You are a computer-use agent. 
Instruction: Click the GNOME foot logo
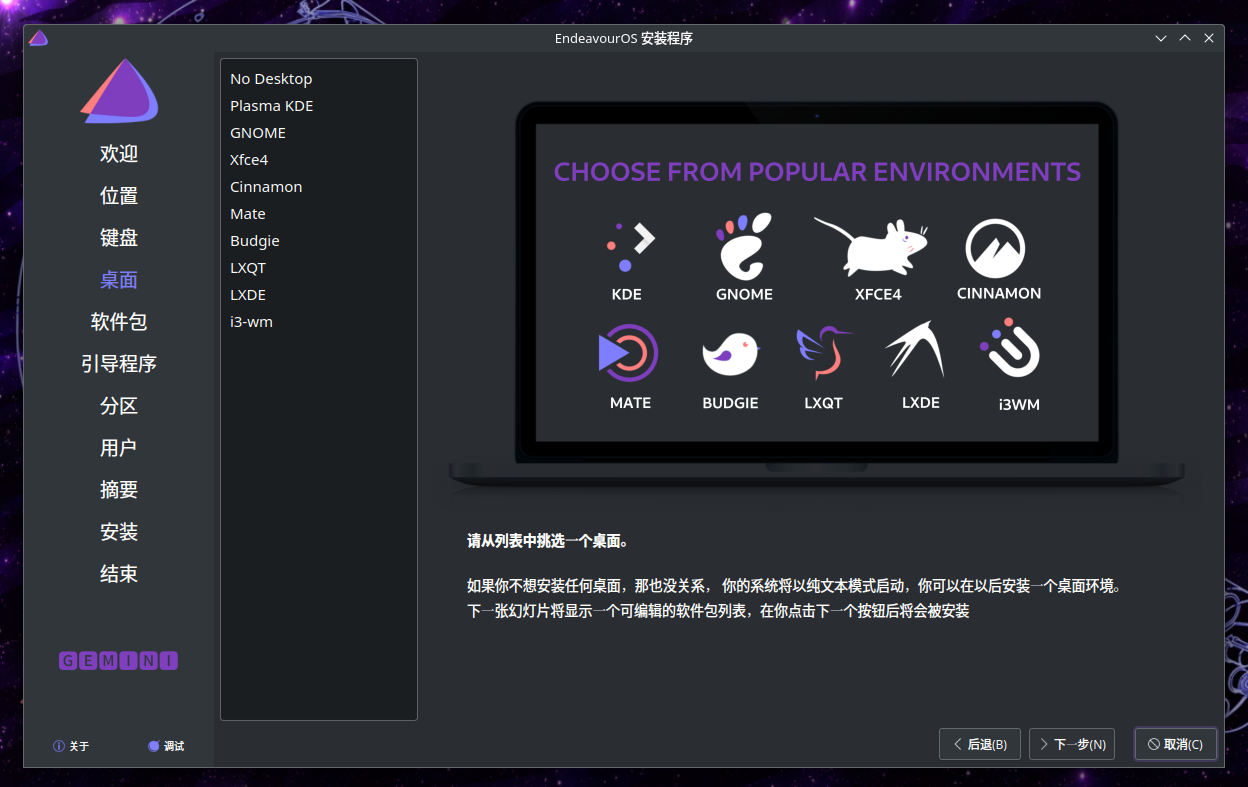[x=744, y=246]
